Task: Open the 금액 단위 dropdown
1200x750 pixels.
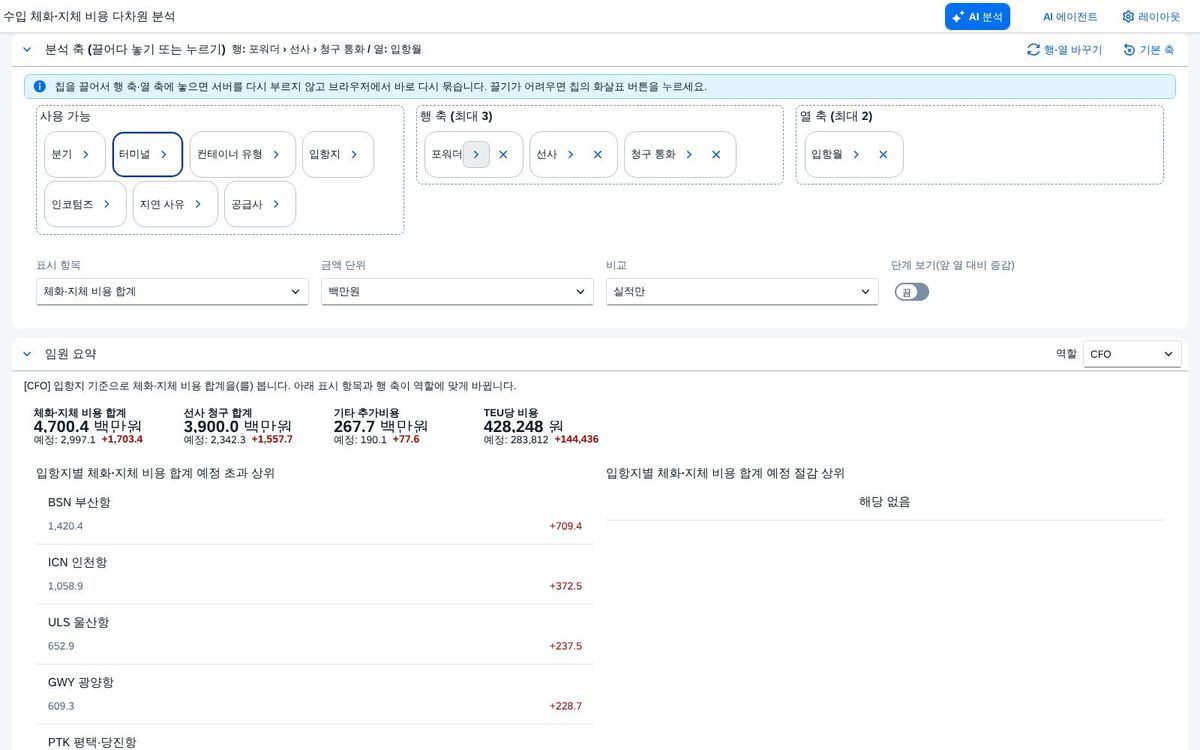Action: point(457,292)
